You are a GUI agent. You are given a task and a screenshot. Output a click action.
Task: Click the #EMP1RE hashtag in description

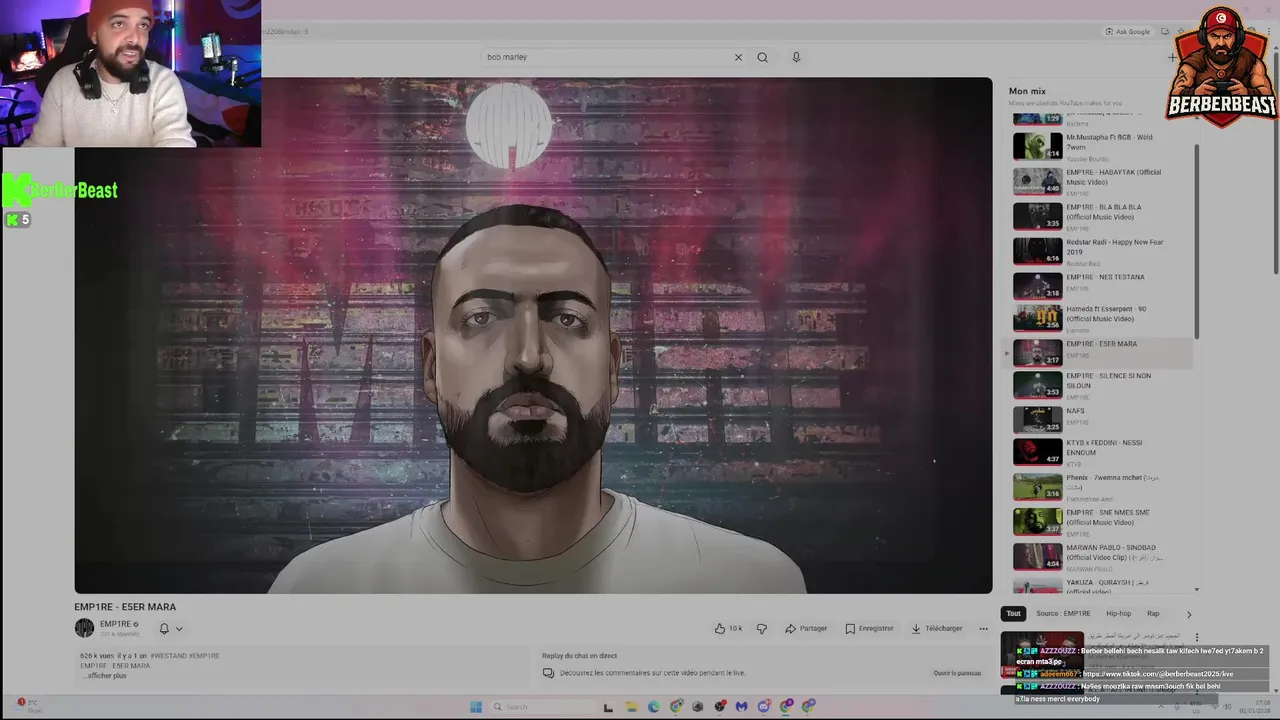204,656
